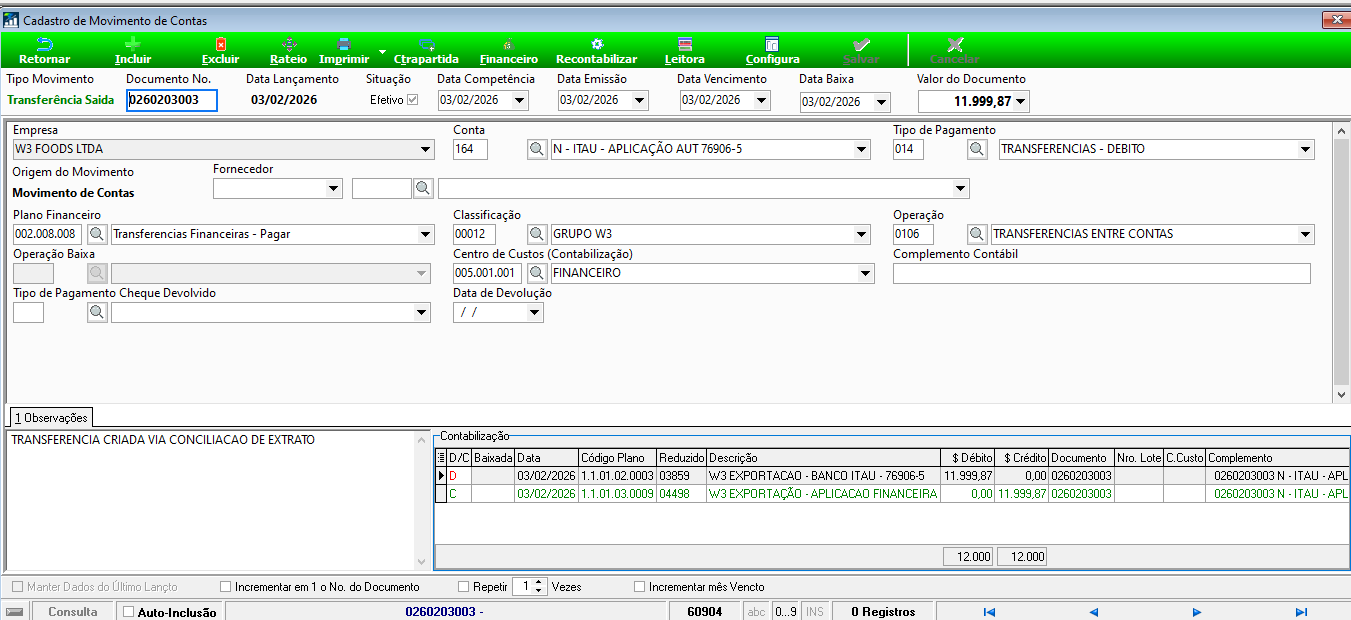Click the search magnifier next to Conta 164

coord(537,149)
